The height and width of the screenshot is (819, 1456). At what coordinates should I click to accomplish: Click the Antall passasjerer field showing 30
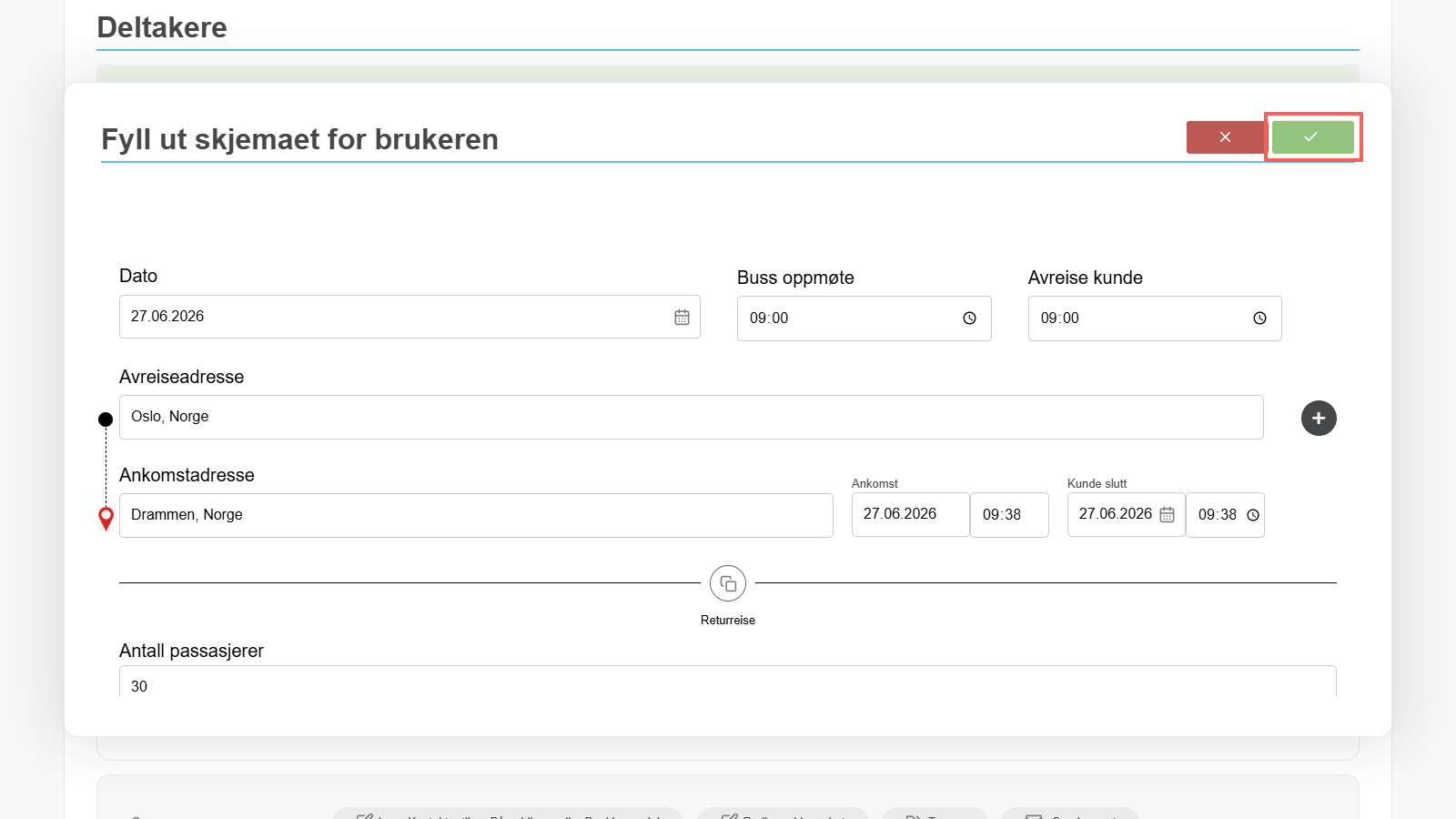(x=727, y=682)
